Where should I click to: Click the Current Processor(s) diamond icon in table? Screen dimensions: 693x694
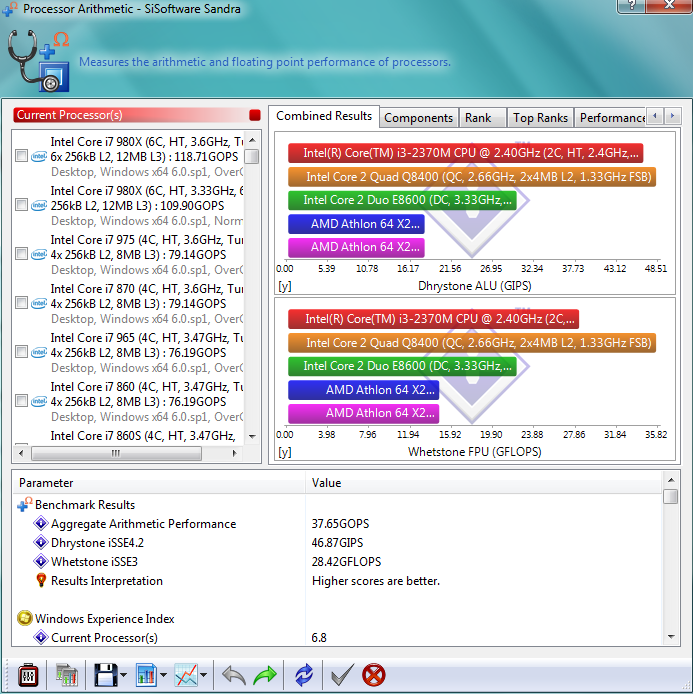coord(41,637)
